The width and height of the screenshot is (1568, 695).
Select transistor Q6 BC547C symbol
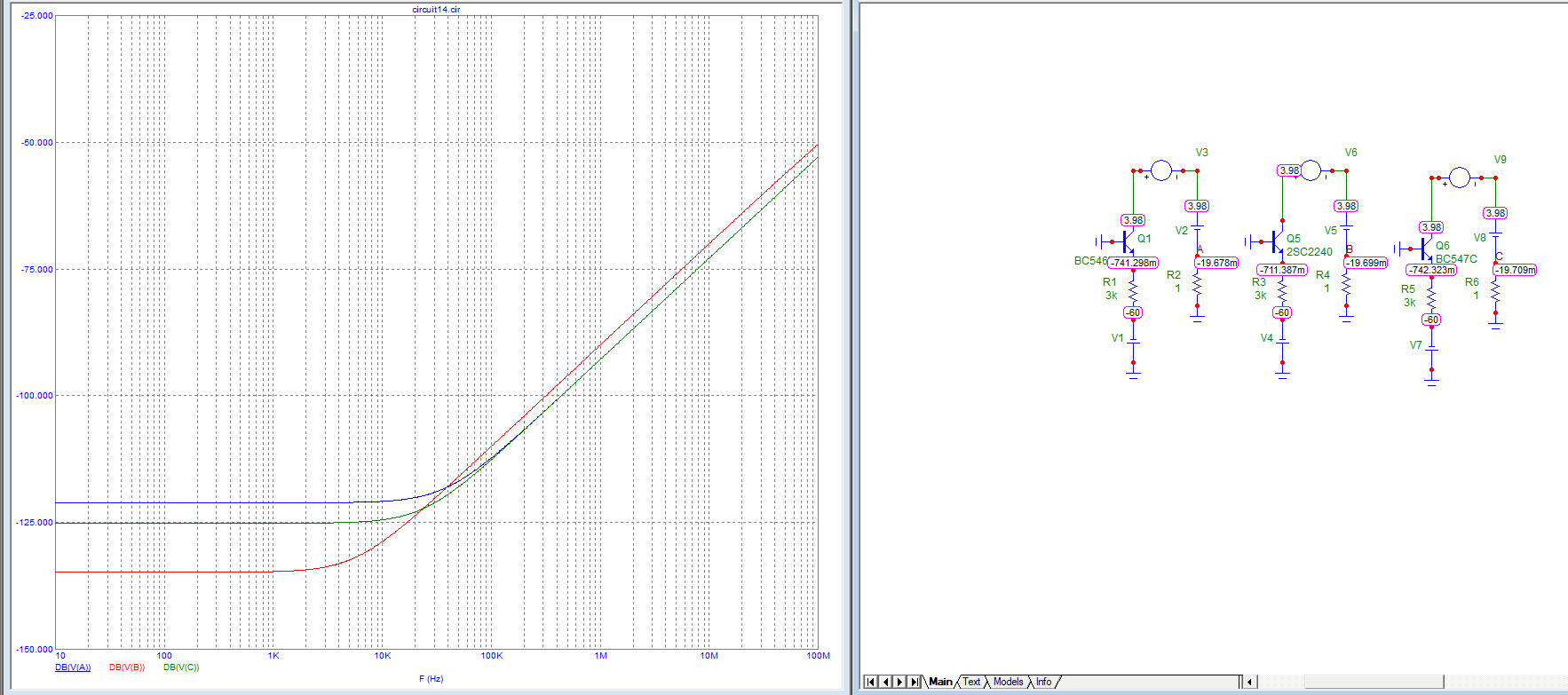click(x=1422, y=249)
